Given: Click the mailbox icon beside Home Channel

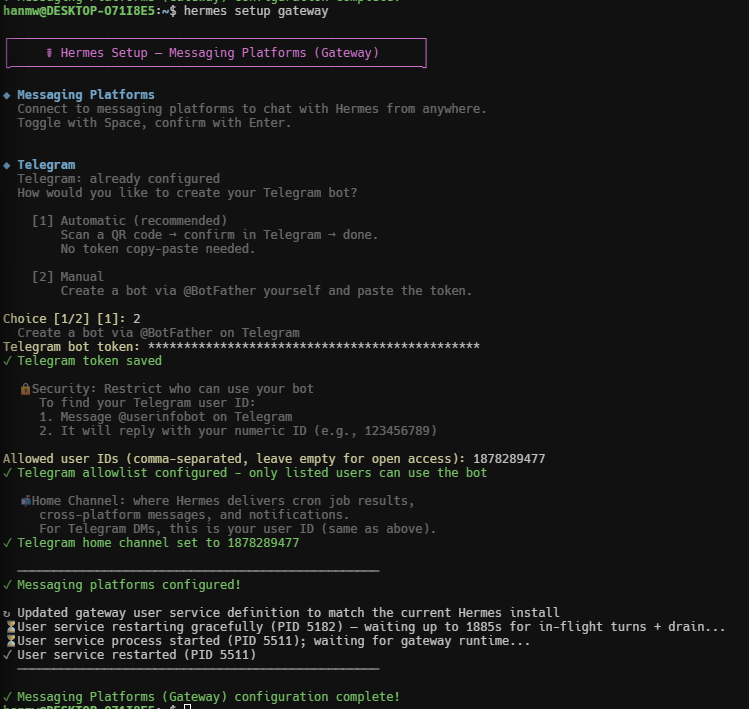Looking at the screenshot, I should [26, 501].
